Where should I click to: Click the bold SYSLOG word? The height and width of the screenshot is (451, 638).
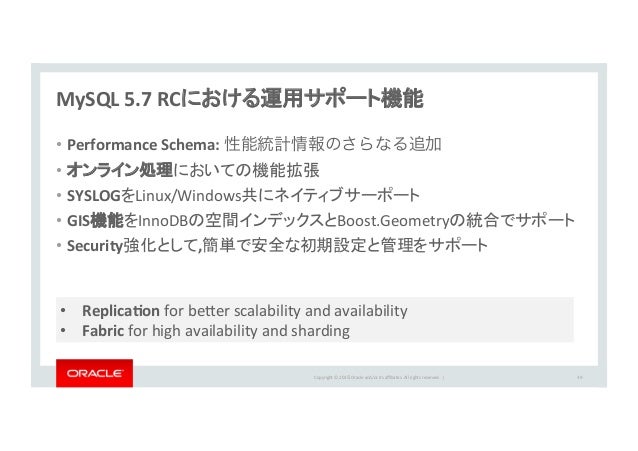click(x=94, y=196)
